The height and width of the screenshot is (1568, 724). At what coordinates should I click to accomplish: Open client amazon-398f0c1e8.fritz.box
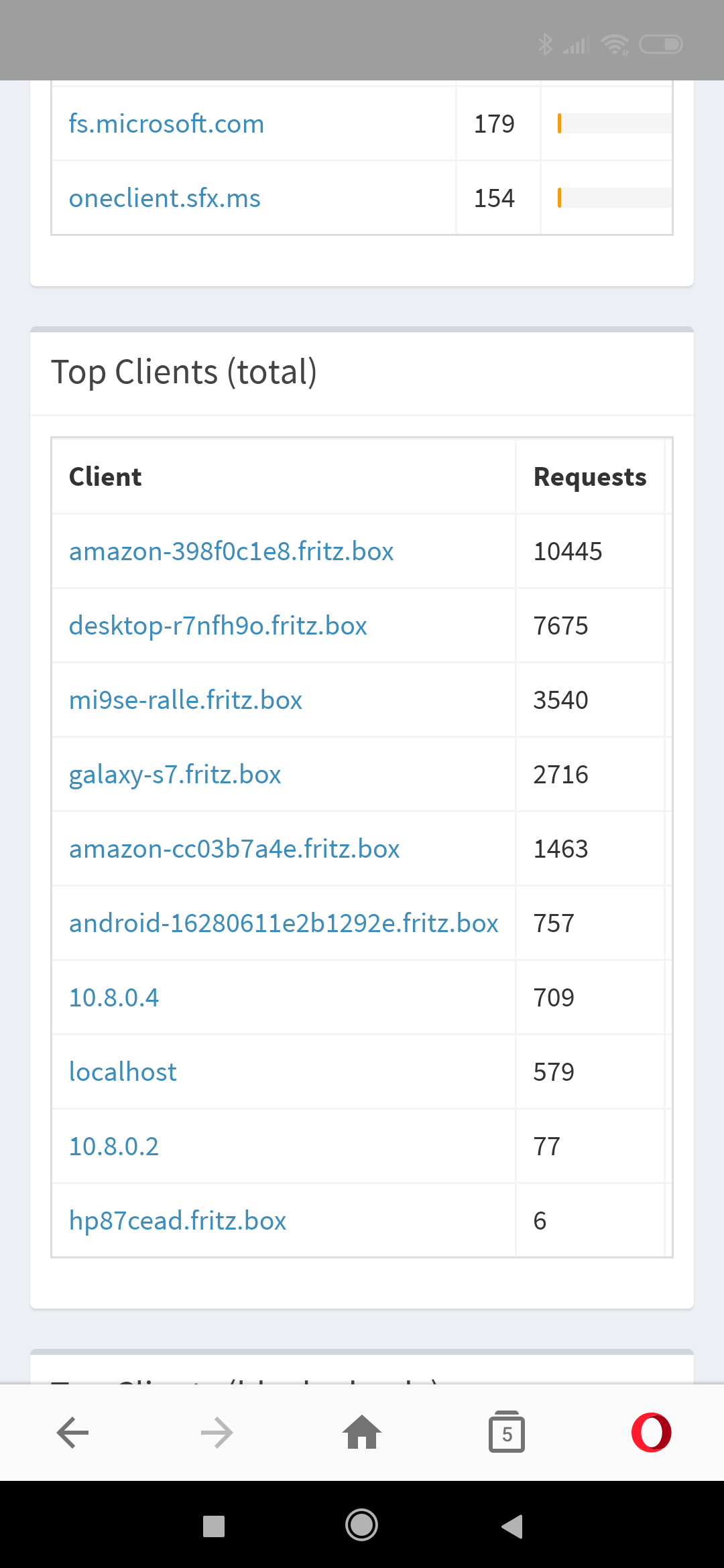pyautogui.click(x=231, y=551)
